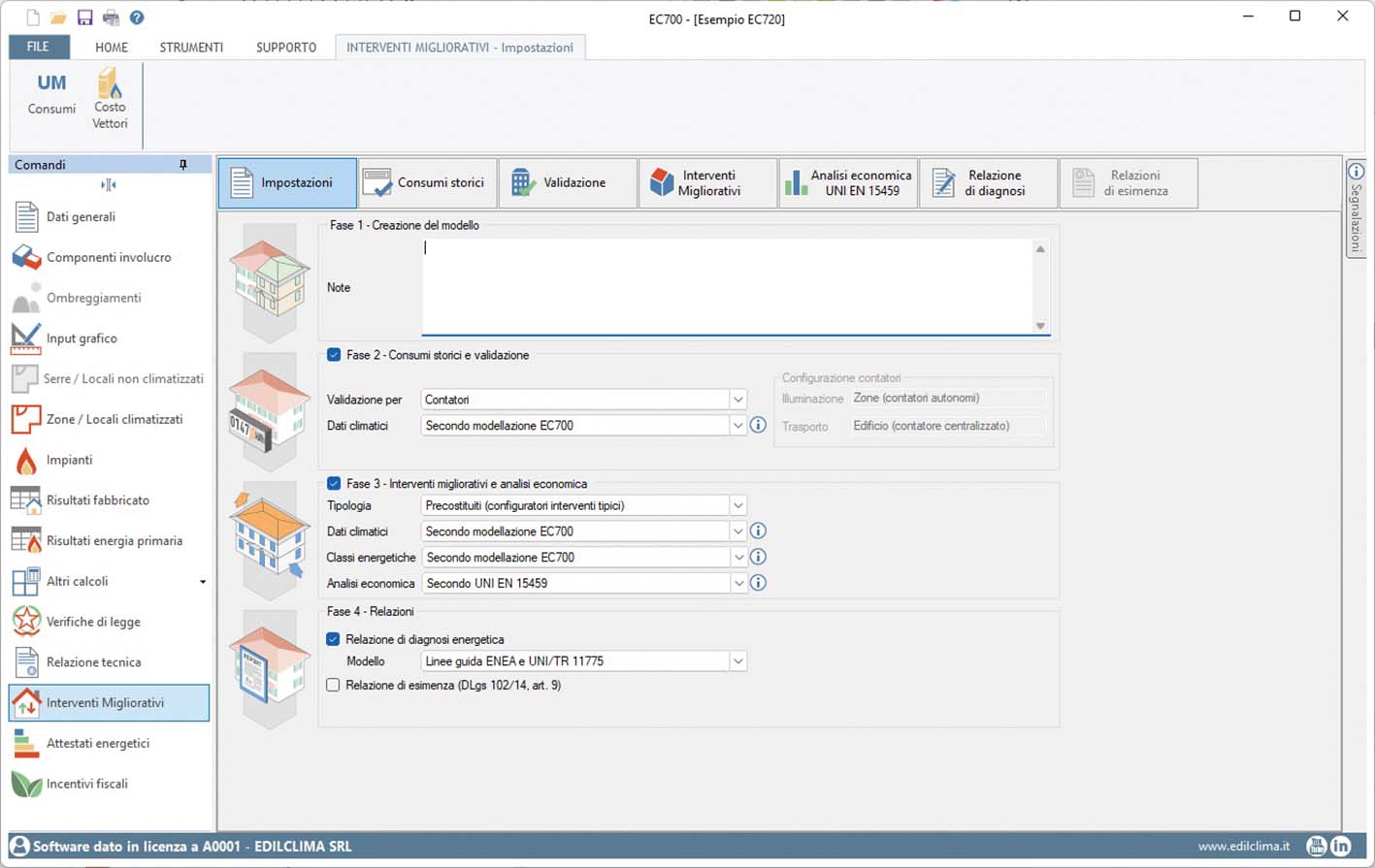The width and height of the screenshot is (1375, 868).
Task: Expand Fase 3 Dati climatici dropdown
Action: pos(737,531)
